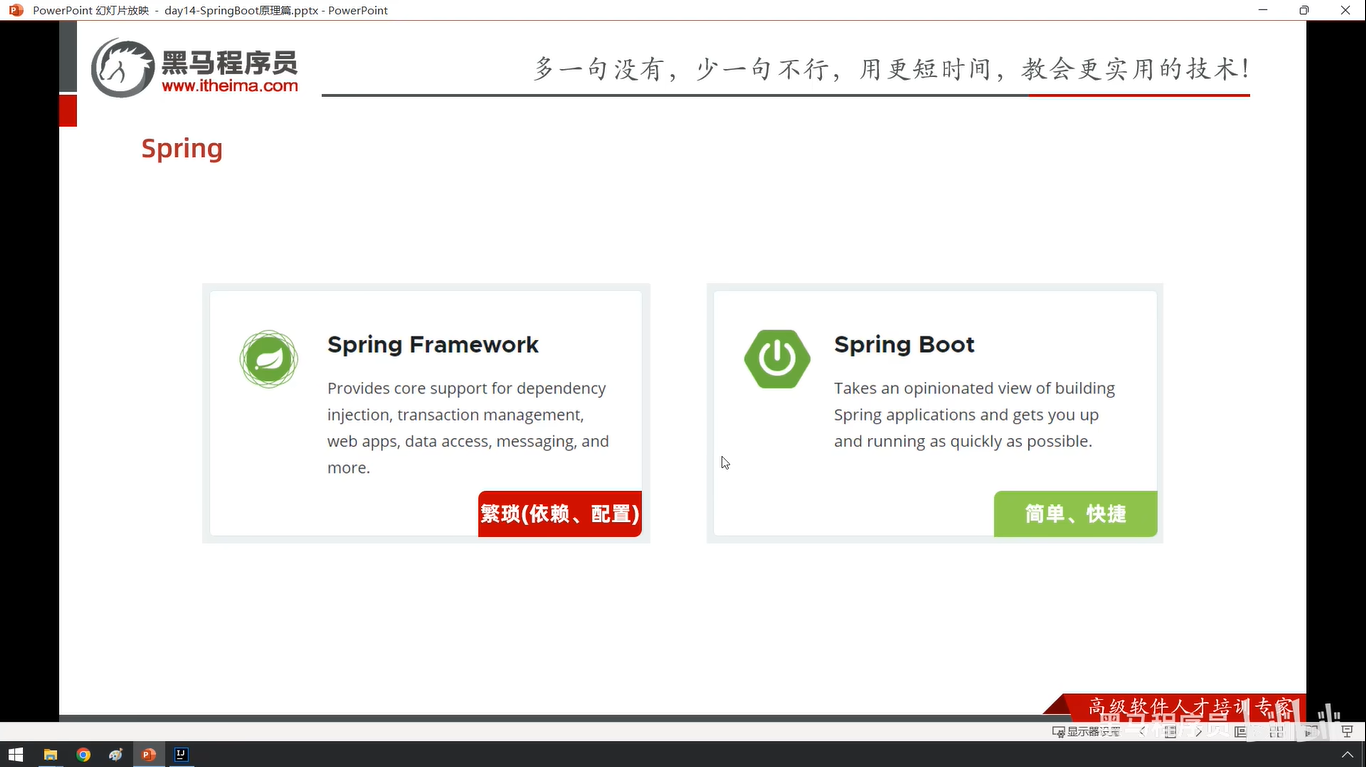Open 显示器设置 display settings in status bar
Image resolution: width=1366 pixels, height=767 pixels.
[1086, 732]
